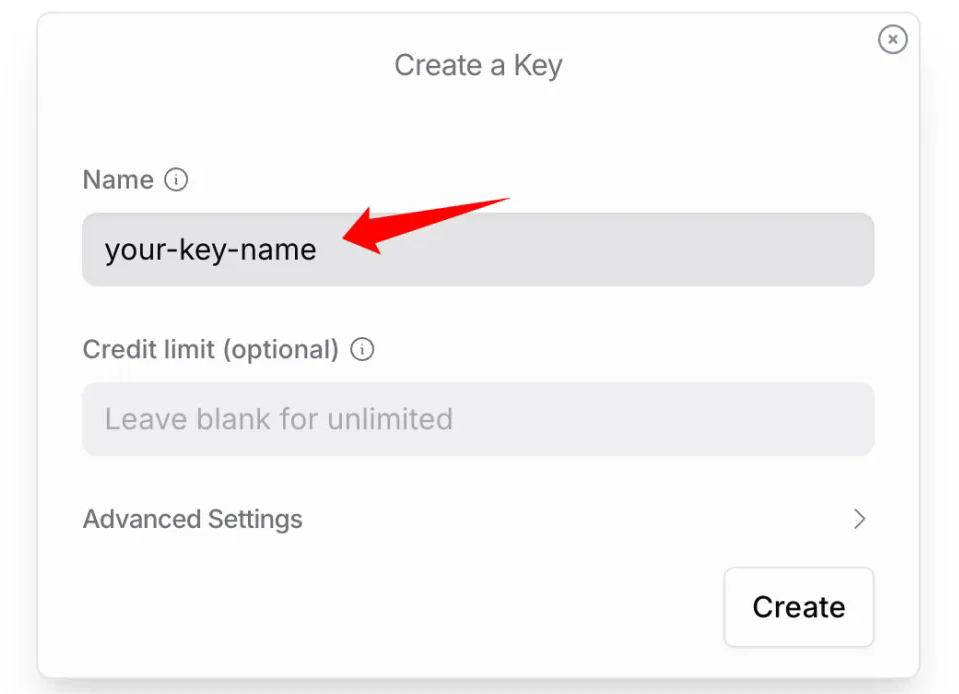Show the Credit limit info icon tooltip

362,350
